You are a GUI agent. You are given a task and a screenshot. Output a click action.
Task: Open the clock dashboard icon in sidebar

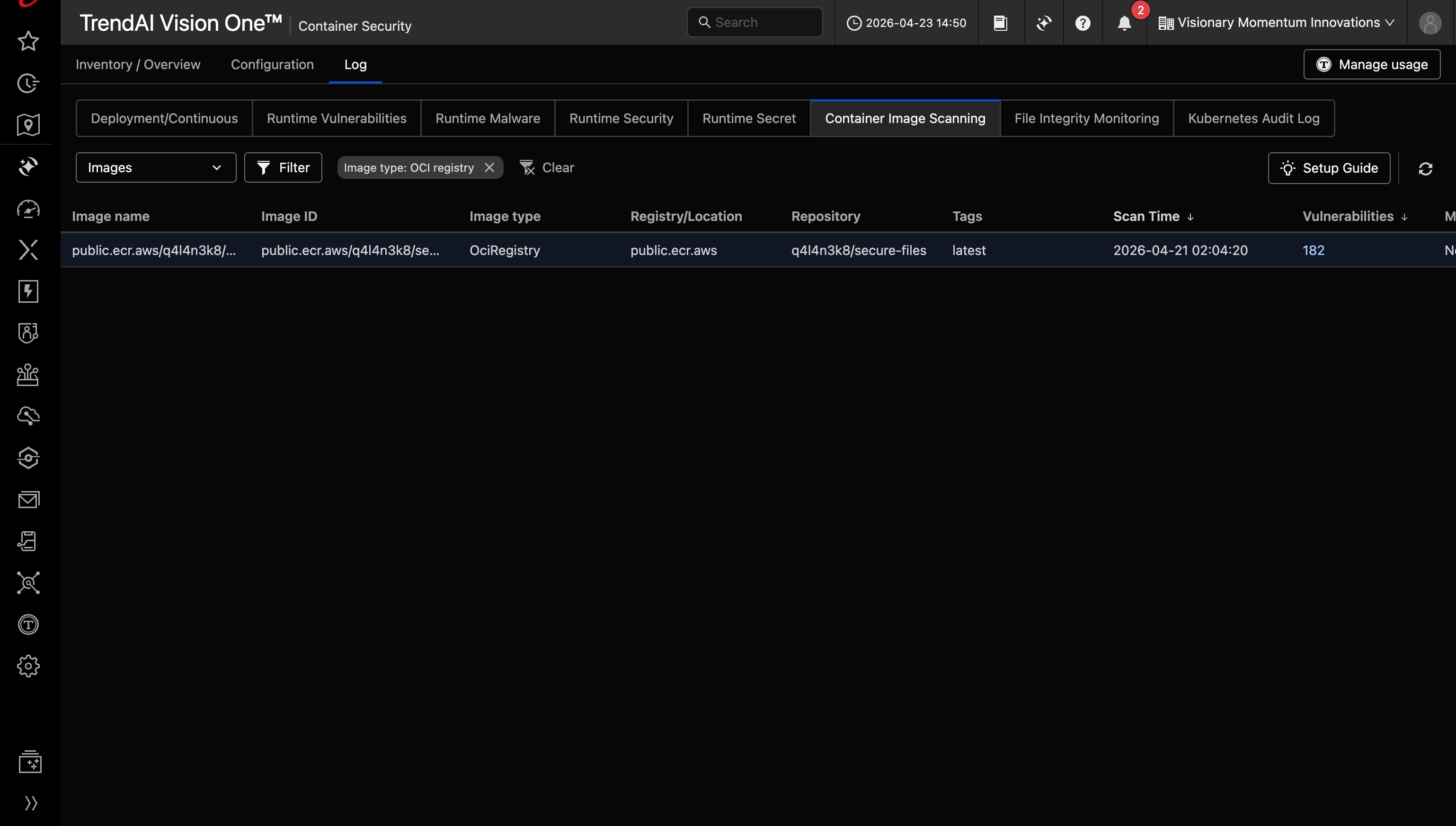[28, 83]
